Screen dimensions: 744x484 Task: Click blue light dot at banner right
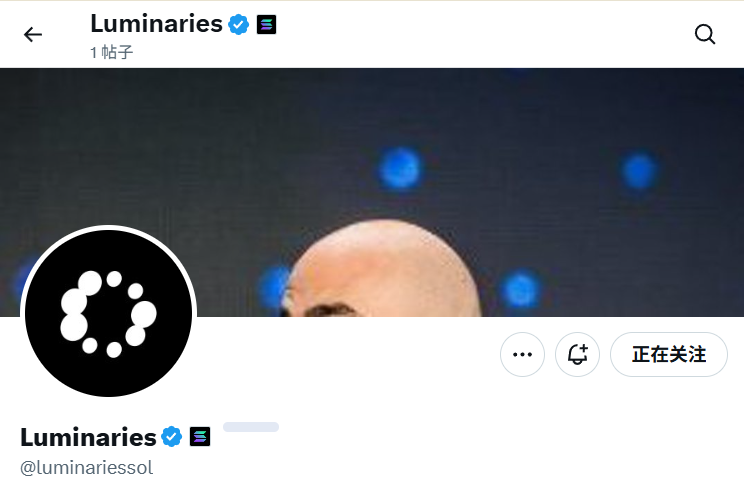(x=639, y=170)
